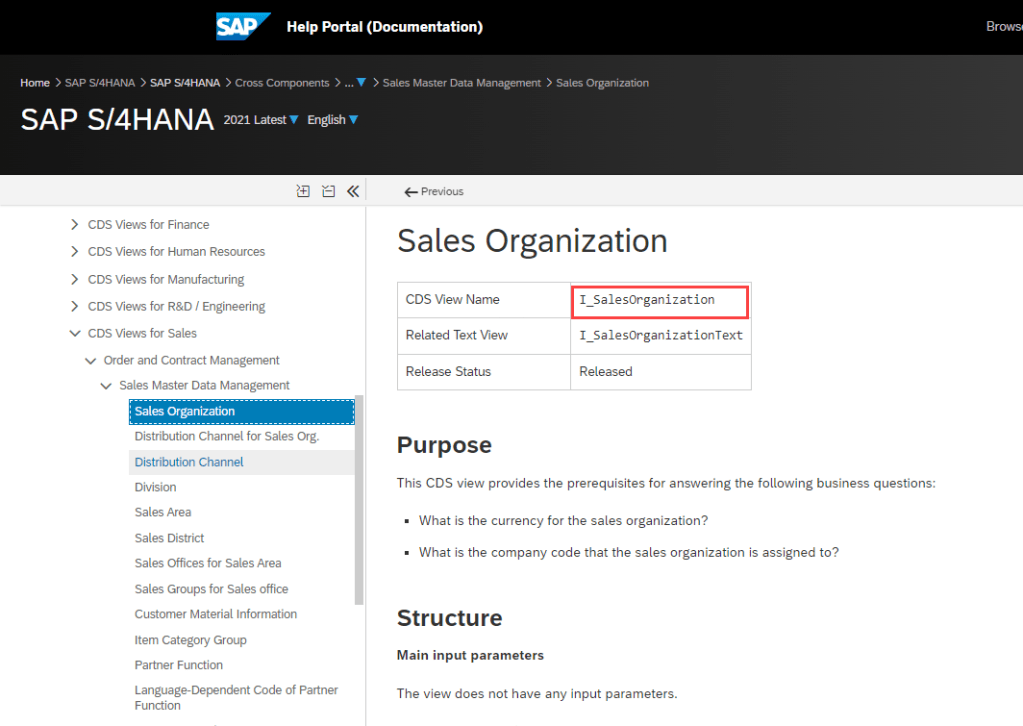Hide the table of contents panel
Viewport: 1023px width, 726px height.
pos(352,191)
